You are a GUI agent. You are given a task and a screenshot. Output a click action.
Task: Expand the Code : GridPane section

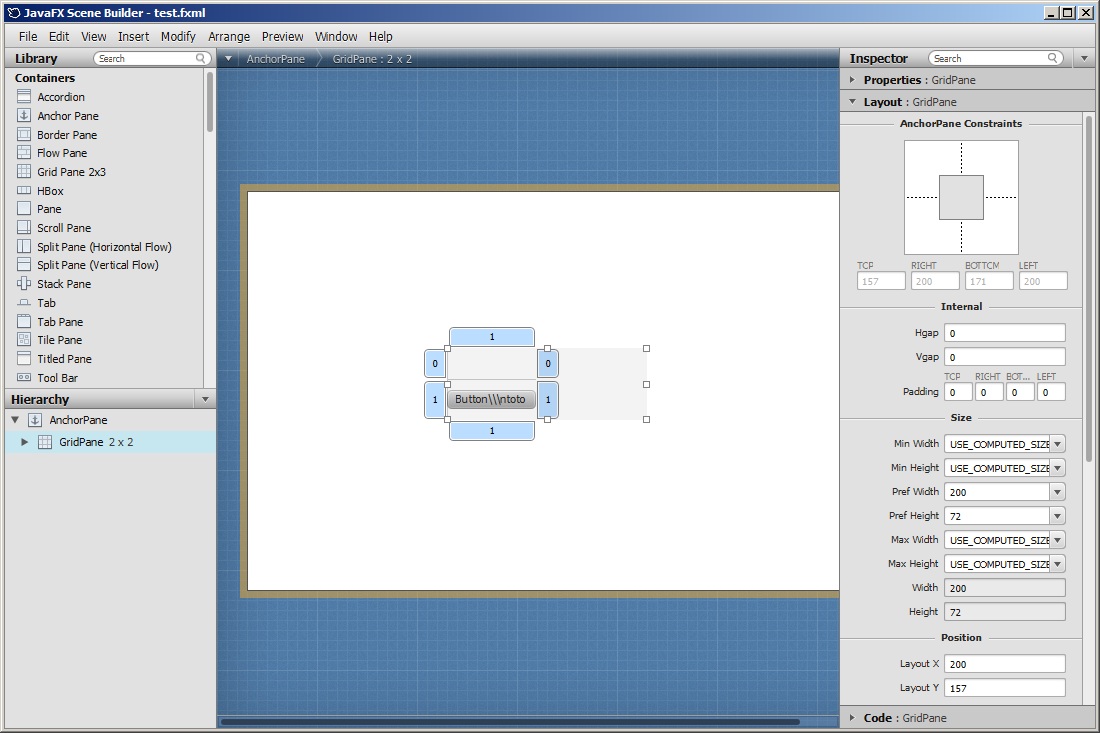(x=852, y=718)
